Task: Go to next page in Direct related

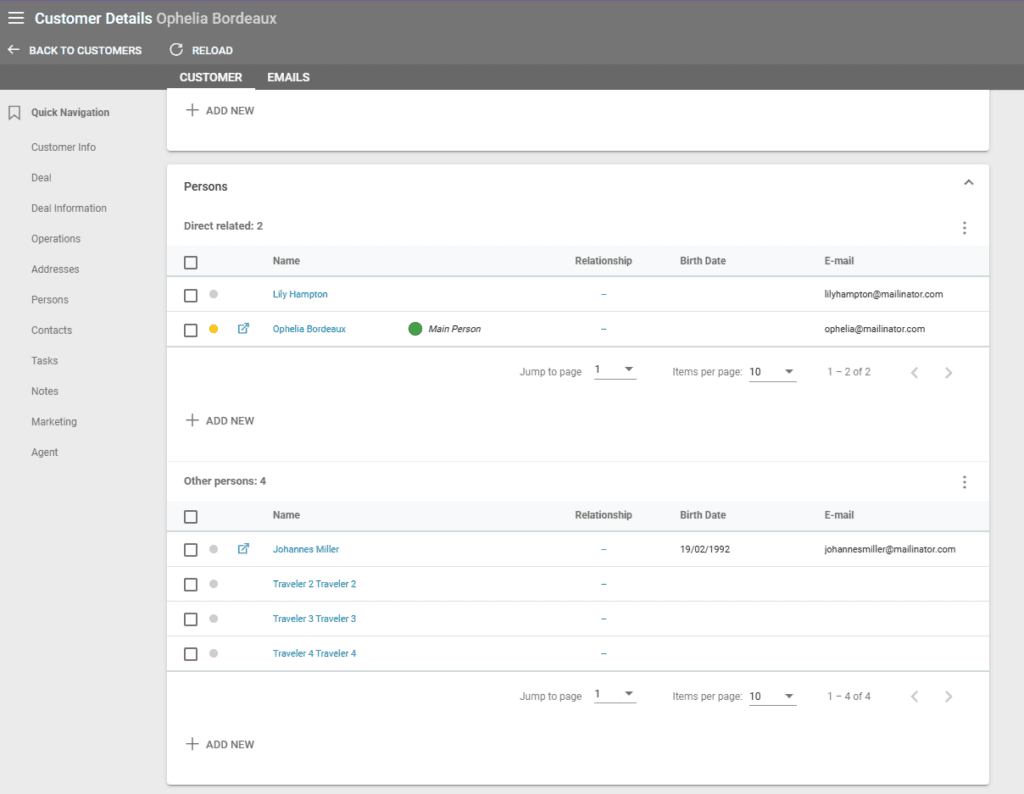Action: pos(948,373)
